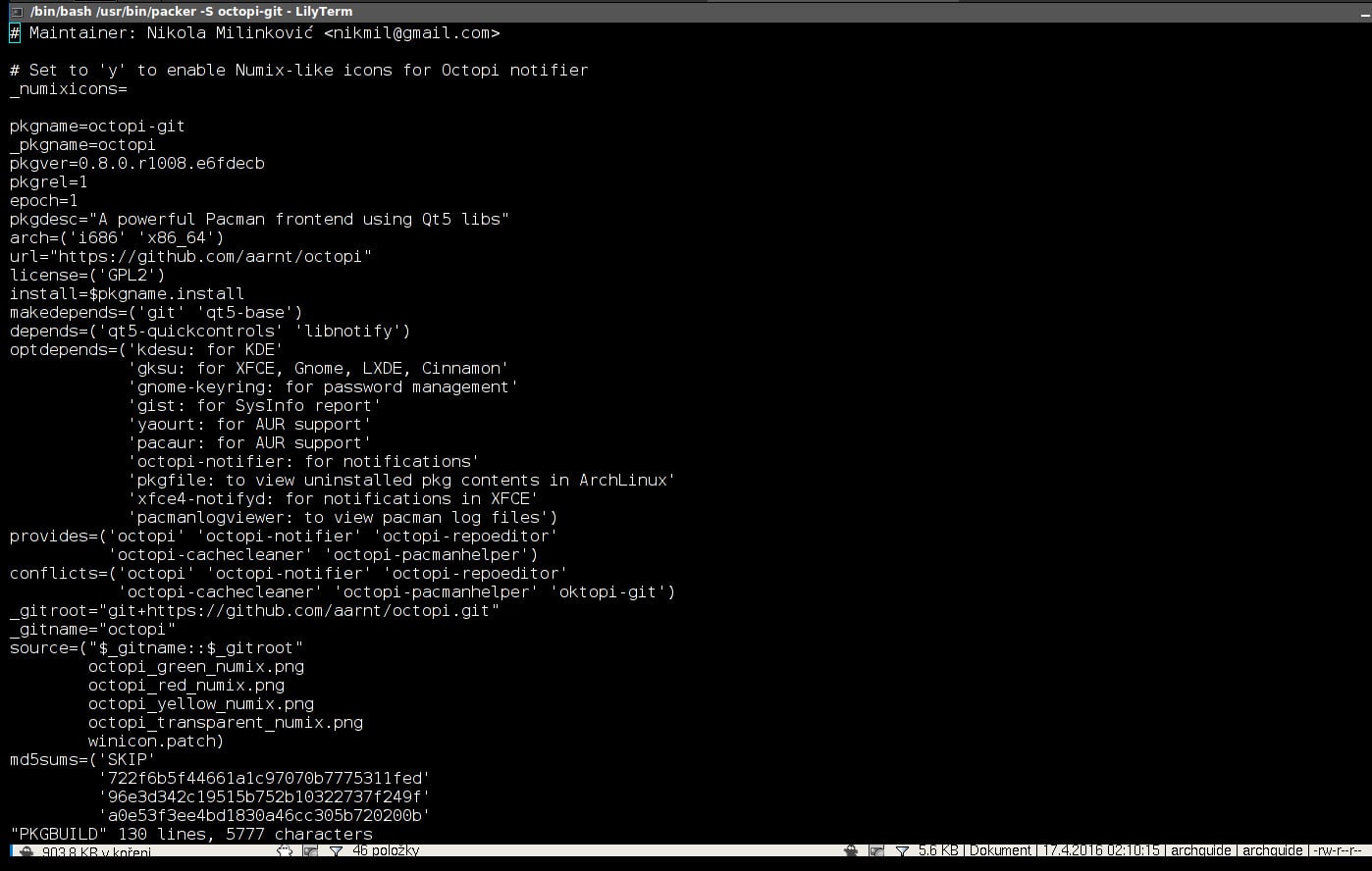
Task: Click the LilyTerm window title text
Action: pyautogui.click(x=191, y=11)
